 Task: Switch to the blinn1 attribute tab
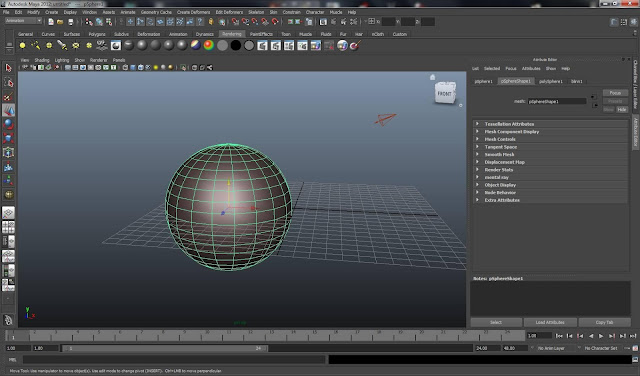point(577,81)
